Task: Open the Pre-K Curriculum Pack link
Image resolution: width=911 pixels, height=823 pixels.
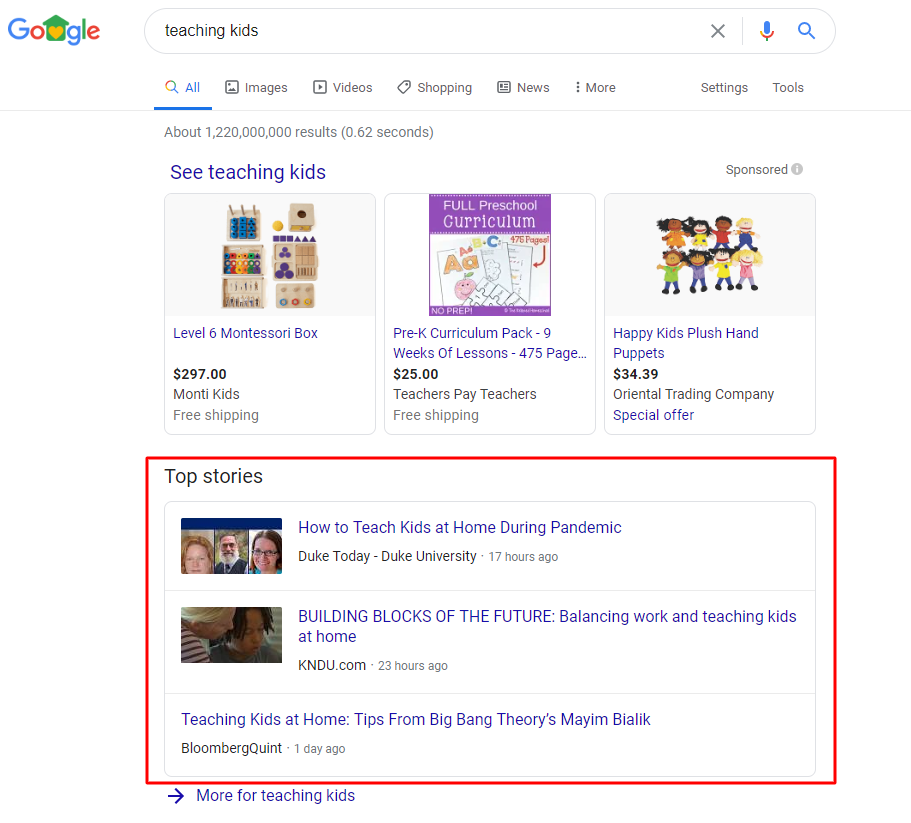Action: [490, 343]
